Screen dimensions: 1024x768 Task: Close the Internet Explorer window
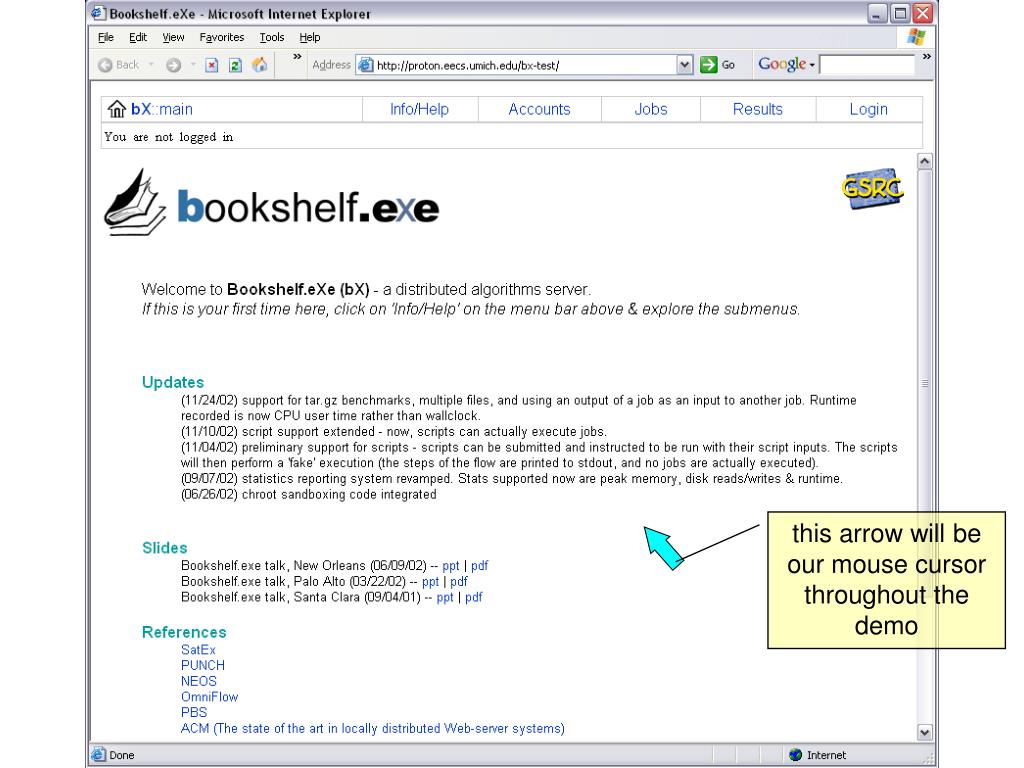coord(923,13)
